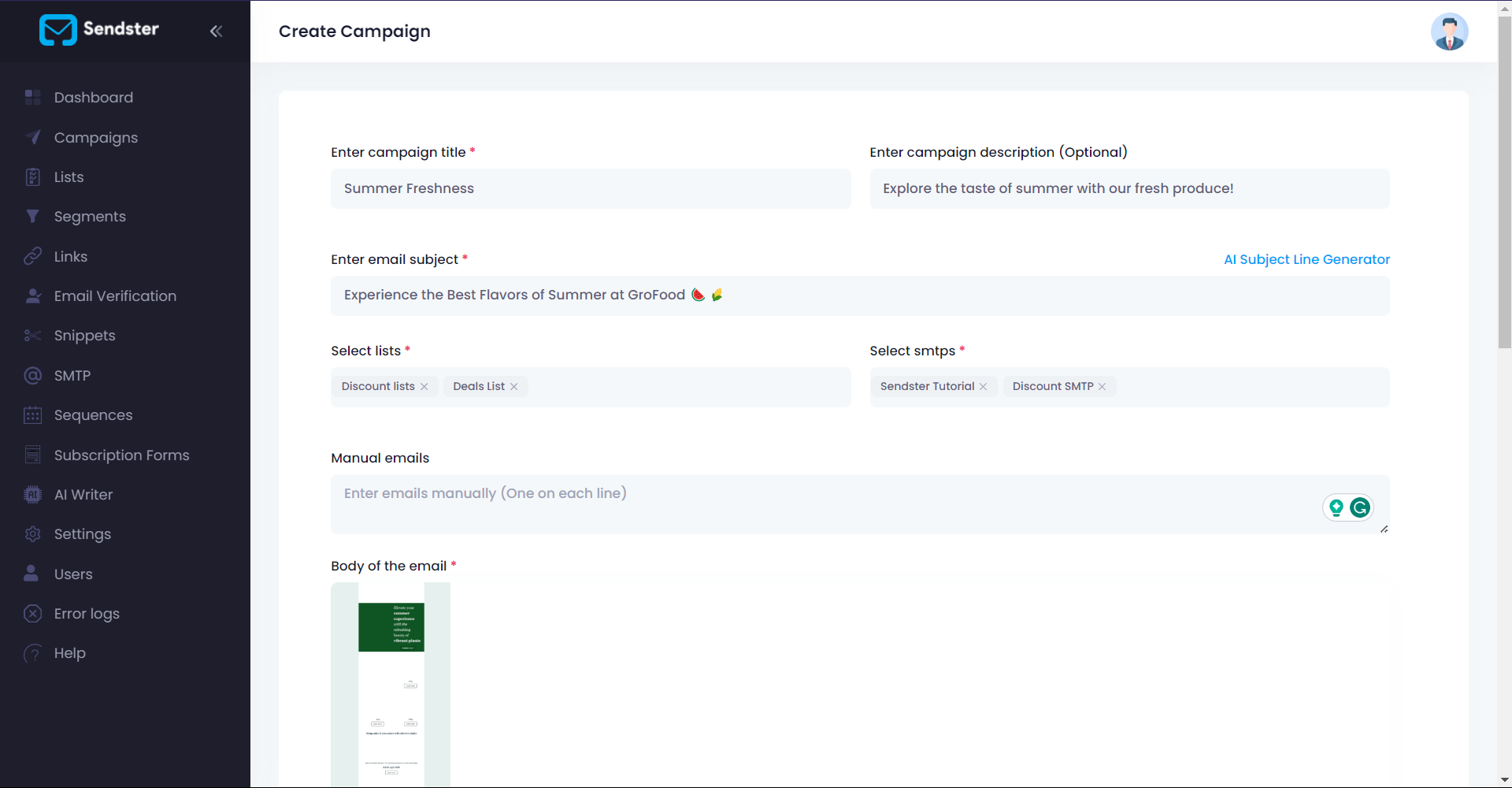Go to Campaigns in sidebar
This screenshot has width=1512, height=788.
point(95,138)
